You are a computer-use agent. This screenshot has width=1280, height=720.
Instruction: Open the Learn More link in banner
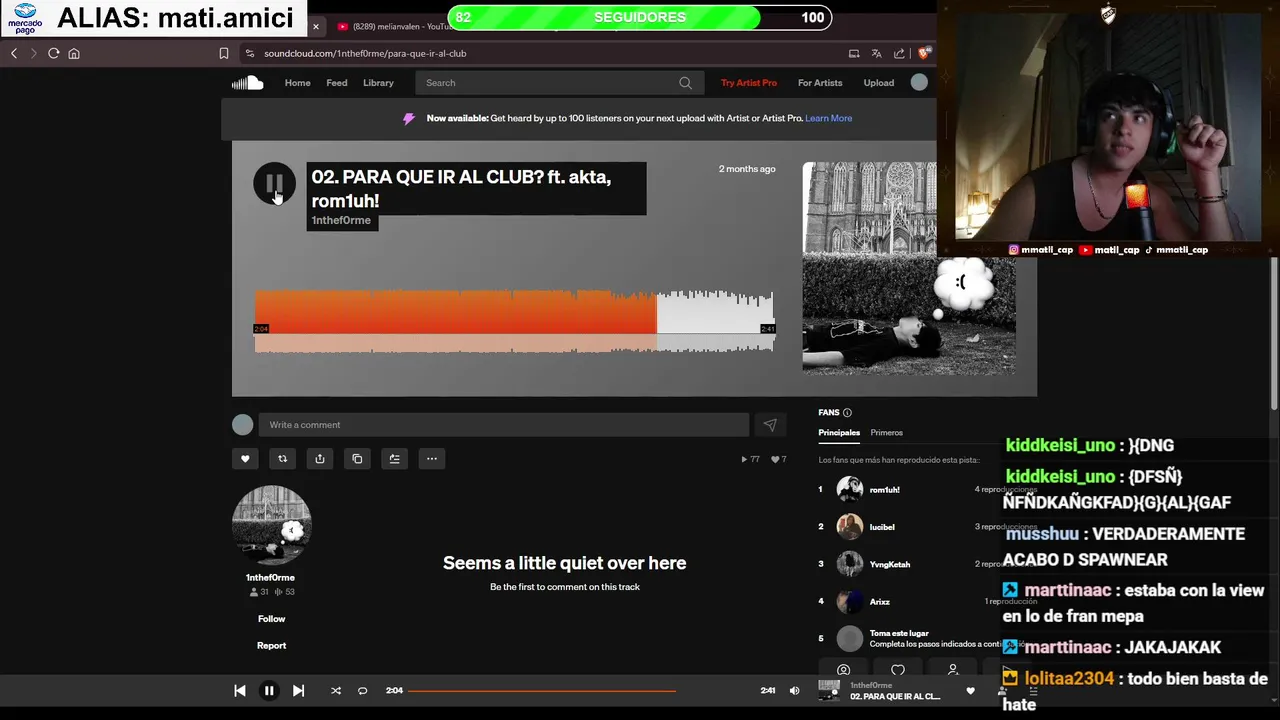[x=829, y=118]
